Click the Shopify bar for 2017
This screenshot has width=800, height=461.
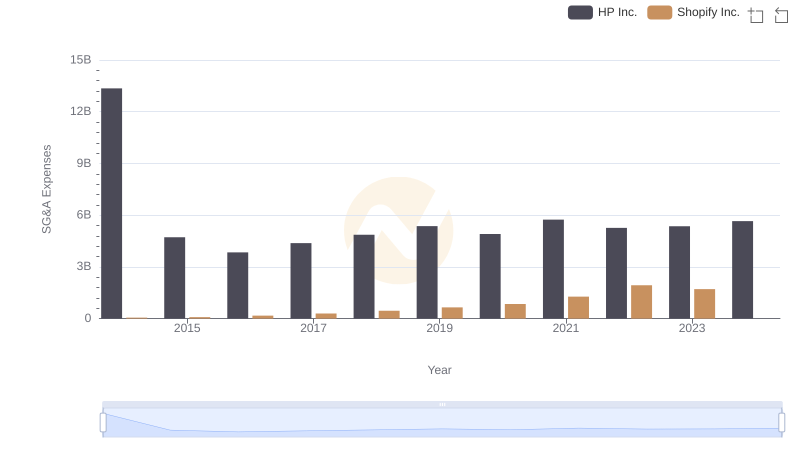tap(326, 316)
